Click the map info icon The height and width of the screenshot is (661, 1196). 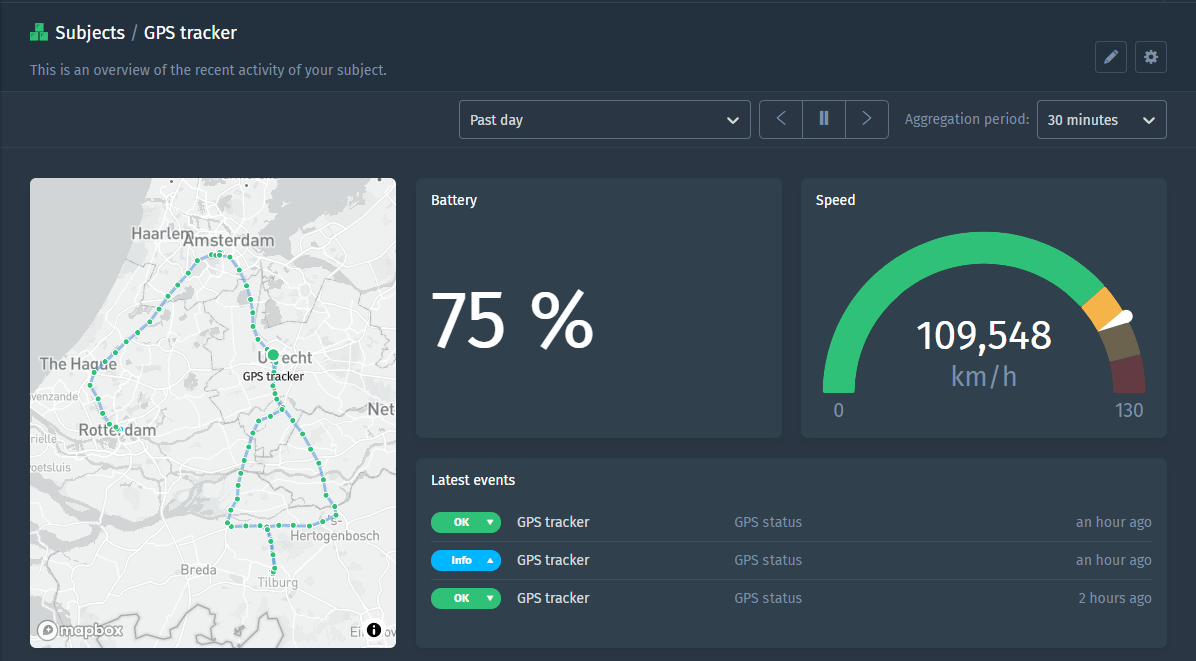pyautogui.click(x=374, y=629)
